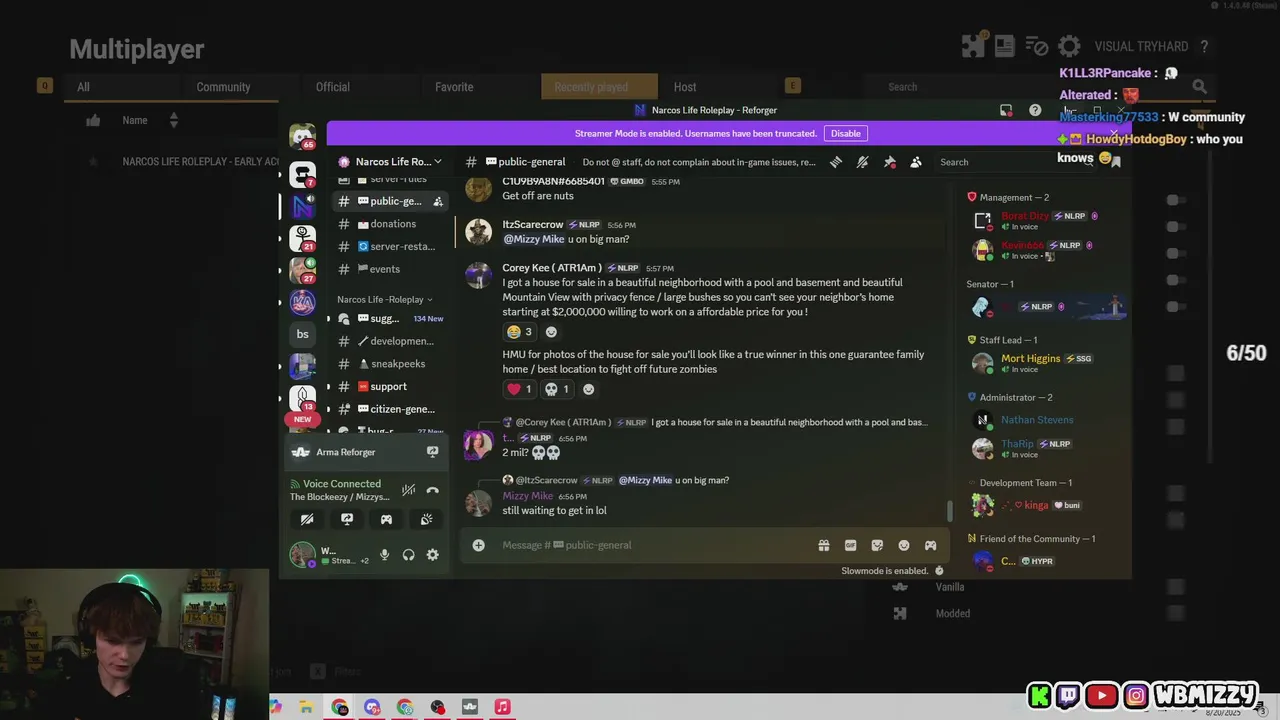Open the sticker picker
1280x720 pixels.
pos(877,545)
